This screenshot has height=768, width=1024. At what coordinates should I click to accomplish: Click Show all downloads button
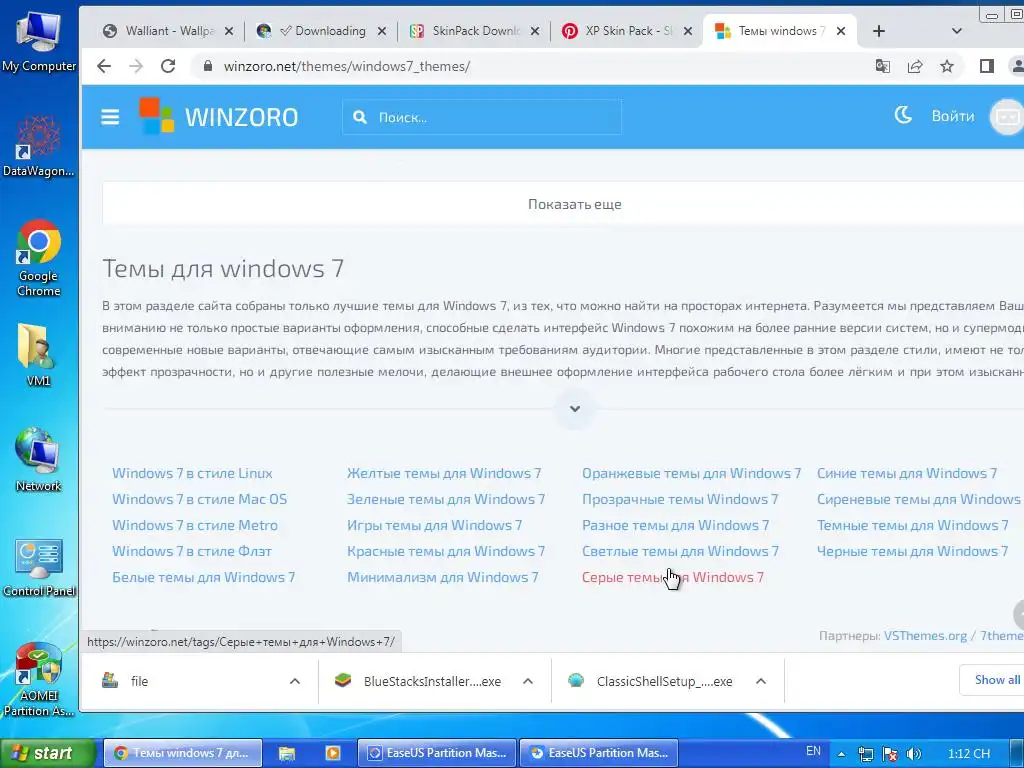tap(993, 680)
